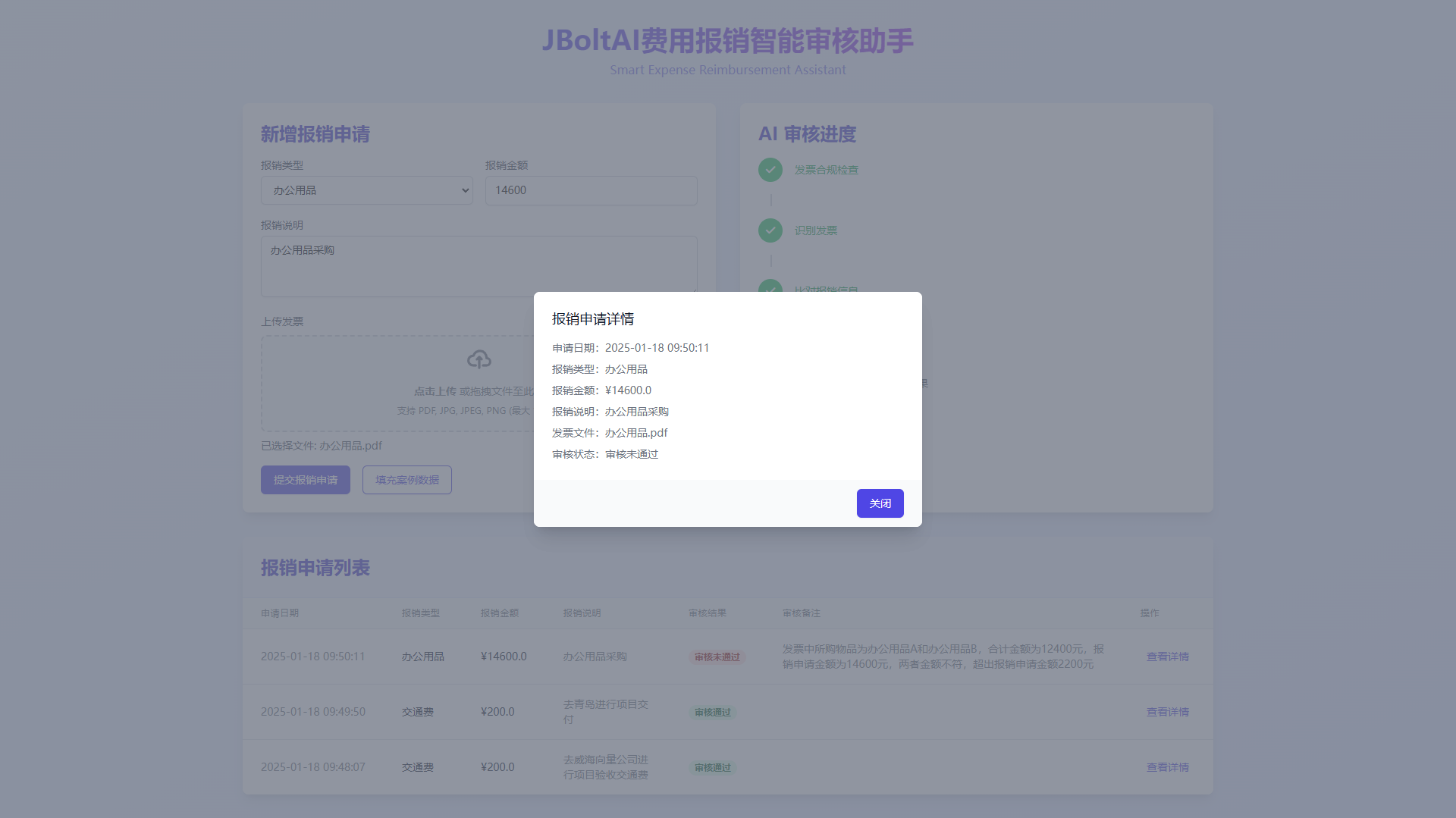
Task: Click the 审核通过 badge in the 09:48:07 row
Action: pyautogui.click(x=713, y=768)
